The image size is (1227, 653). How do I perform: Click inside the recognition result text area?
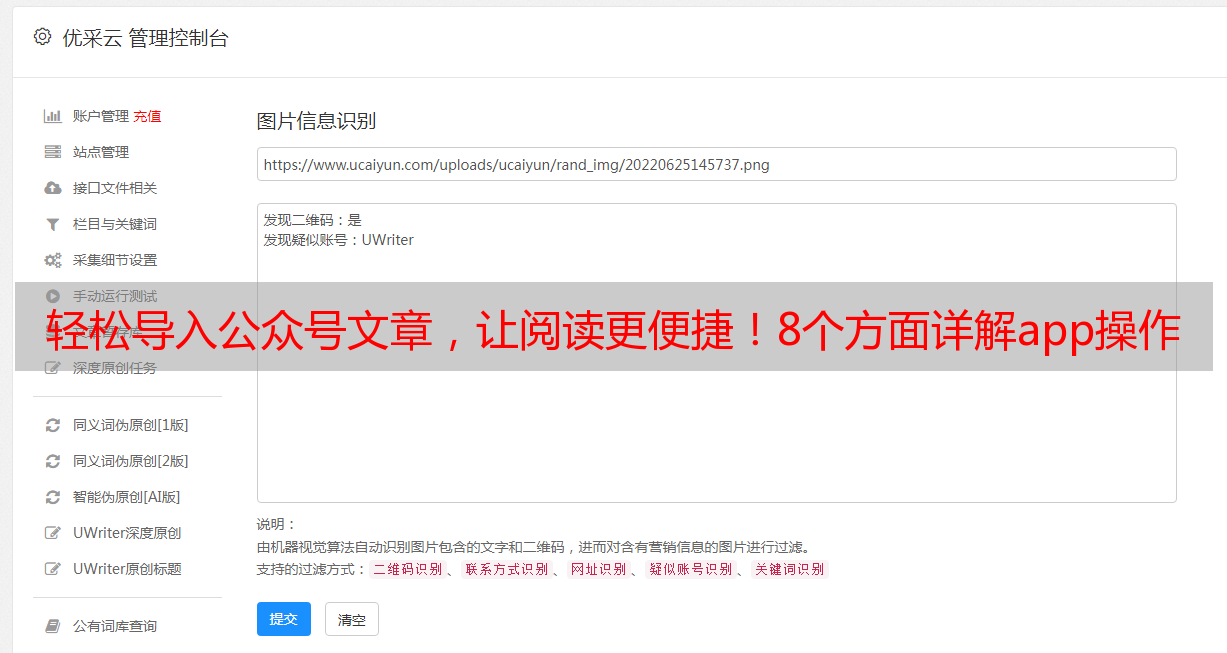coord(716,353)
